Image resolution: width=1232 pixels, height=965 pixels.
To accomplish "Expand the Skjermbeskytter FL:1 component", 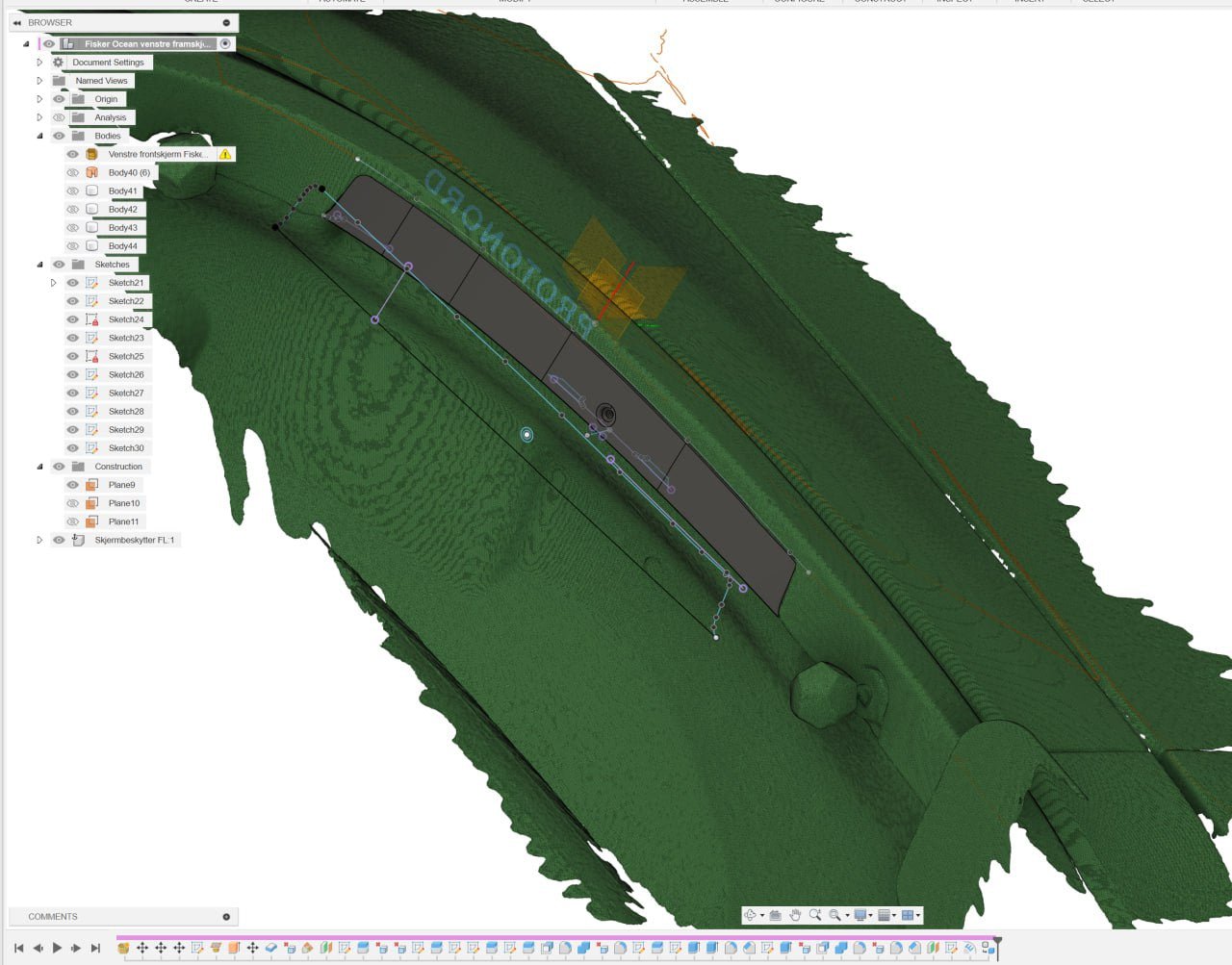I will 39,540.
